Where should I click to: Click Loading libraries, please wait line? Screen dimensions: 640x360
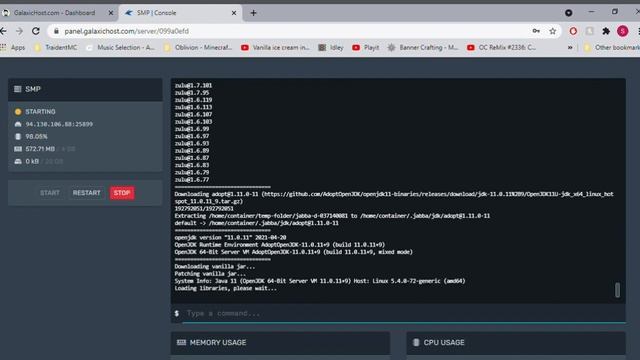click(225, 288)
